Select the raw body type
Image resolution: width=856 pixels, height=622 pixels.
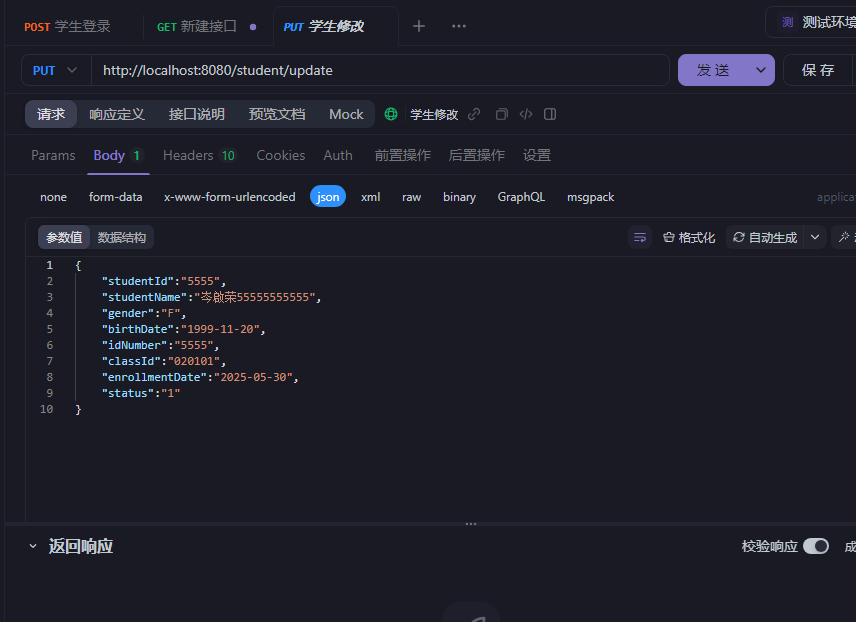click(412, 197)
